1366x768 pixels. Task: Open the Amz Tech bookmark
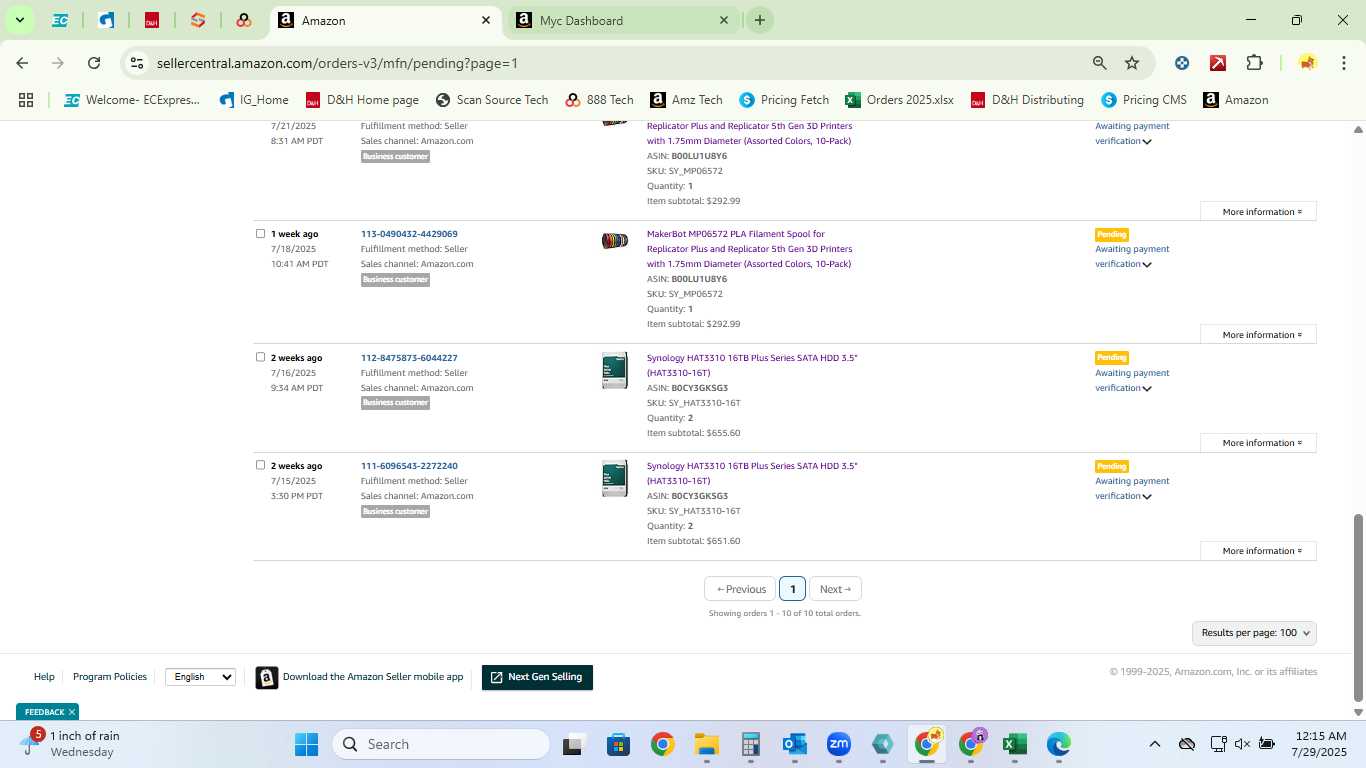tap(686, 100)
